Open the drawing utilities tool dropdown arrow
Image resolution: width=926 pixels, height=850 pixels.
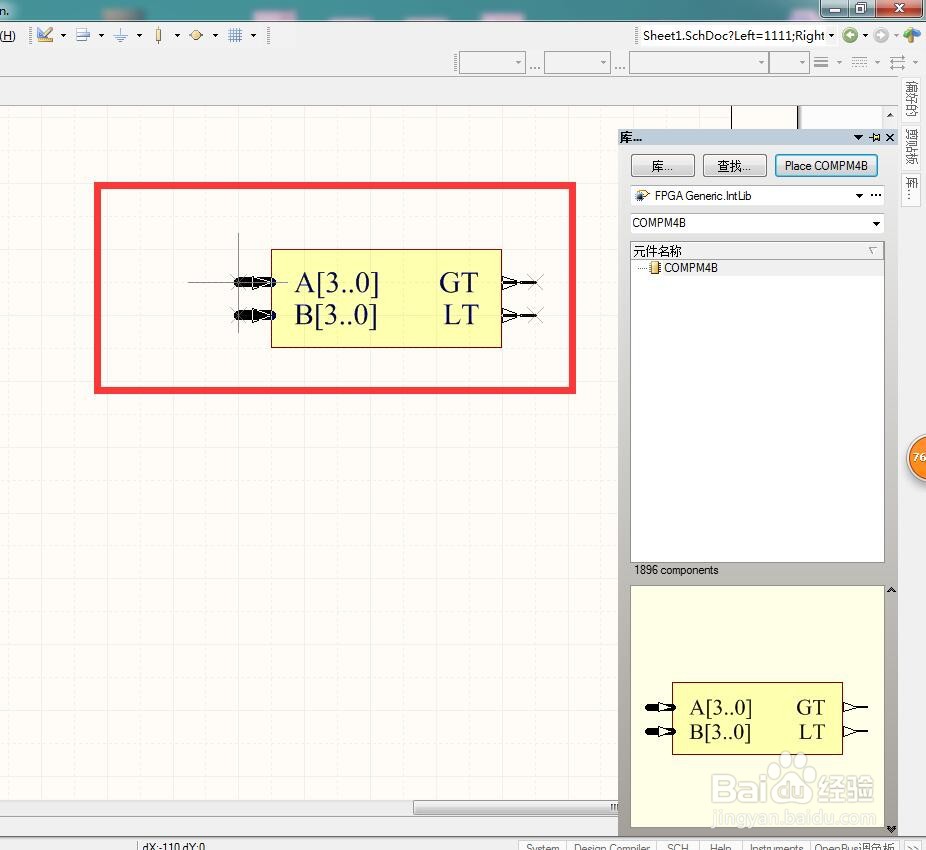(63, 35)
